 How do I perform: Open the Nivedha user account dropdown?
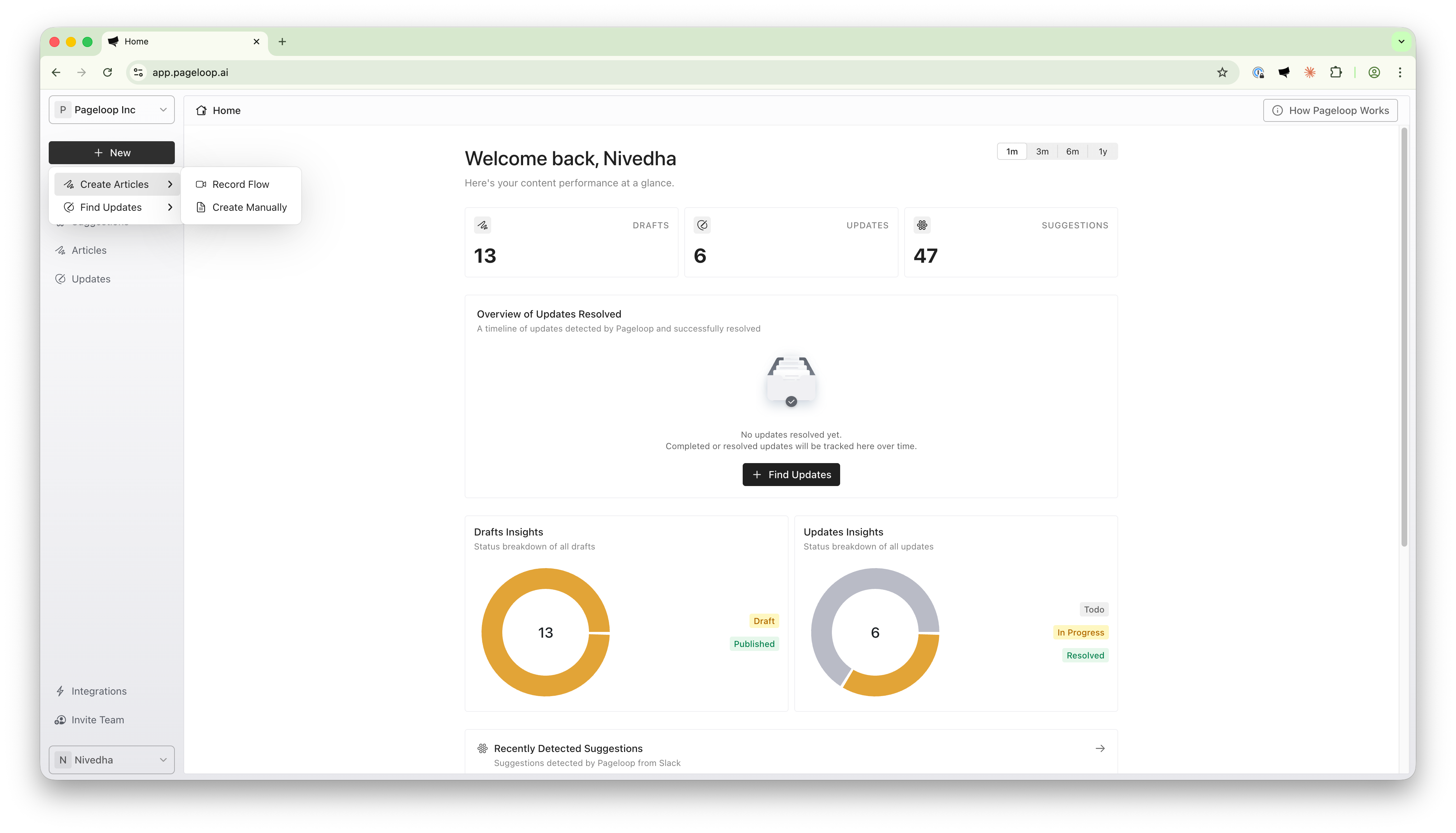tap(111, 760)
